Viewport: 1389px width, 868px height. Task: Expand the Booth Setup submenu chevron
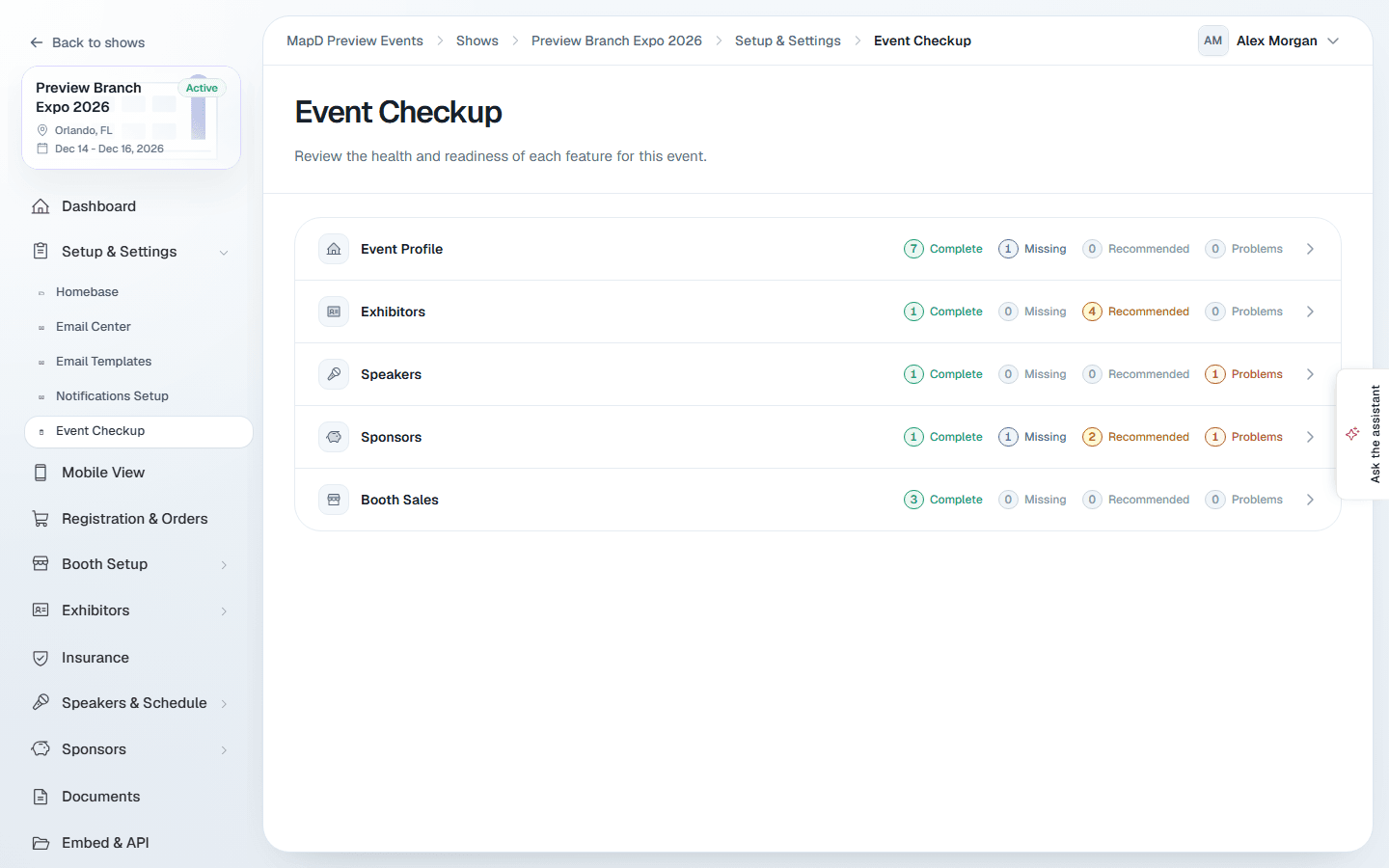pyautogui.click(x=224, y=565)
